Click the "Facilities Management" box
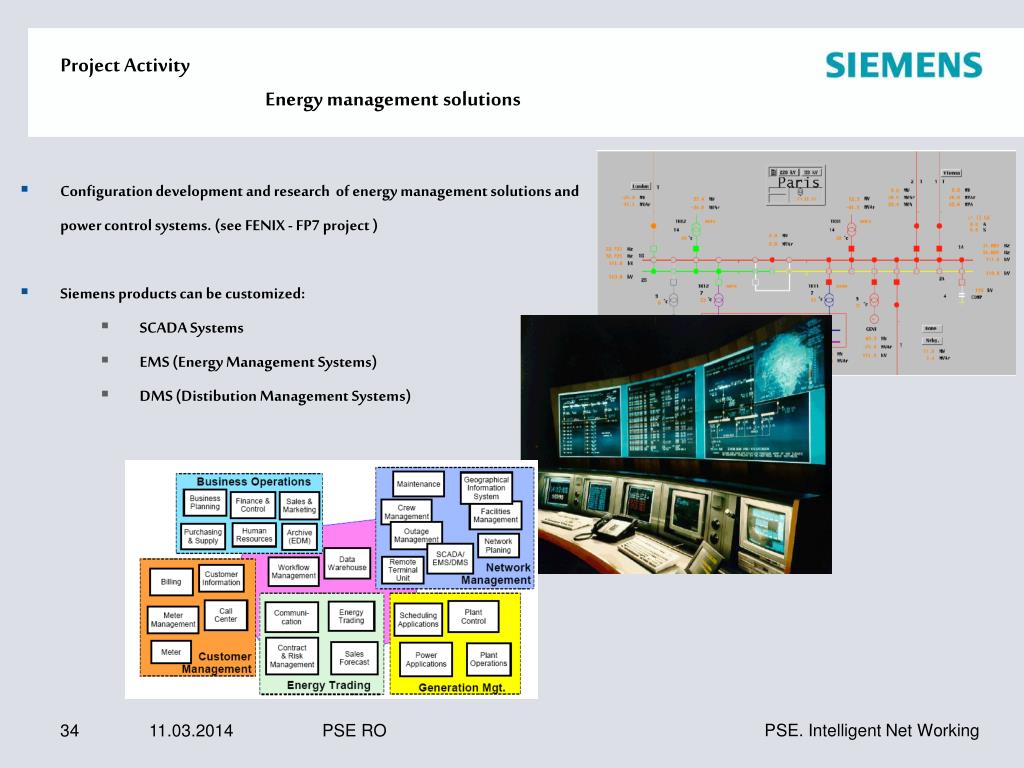 pos(496,516)
